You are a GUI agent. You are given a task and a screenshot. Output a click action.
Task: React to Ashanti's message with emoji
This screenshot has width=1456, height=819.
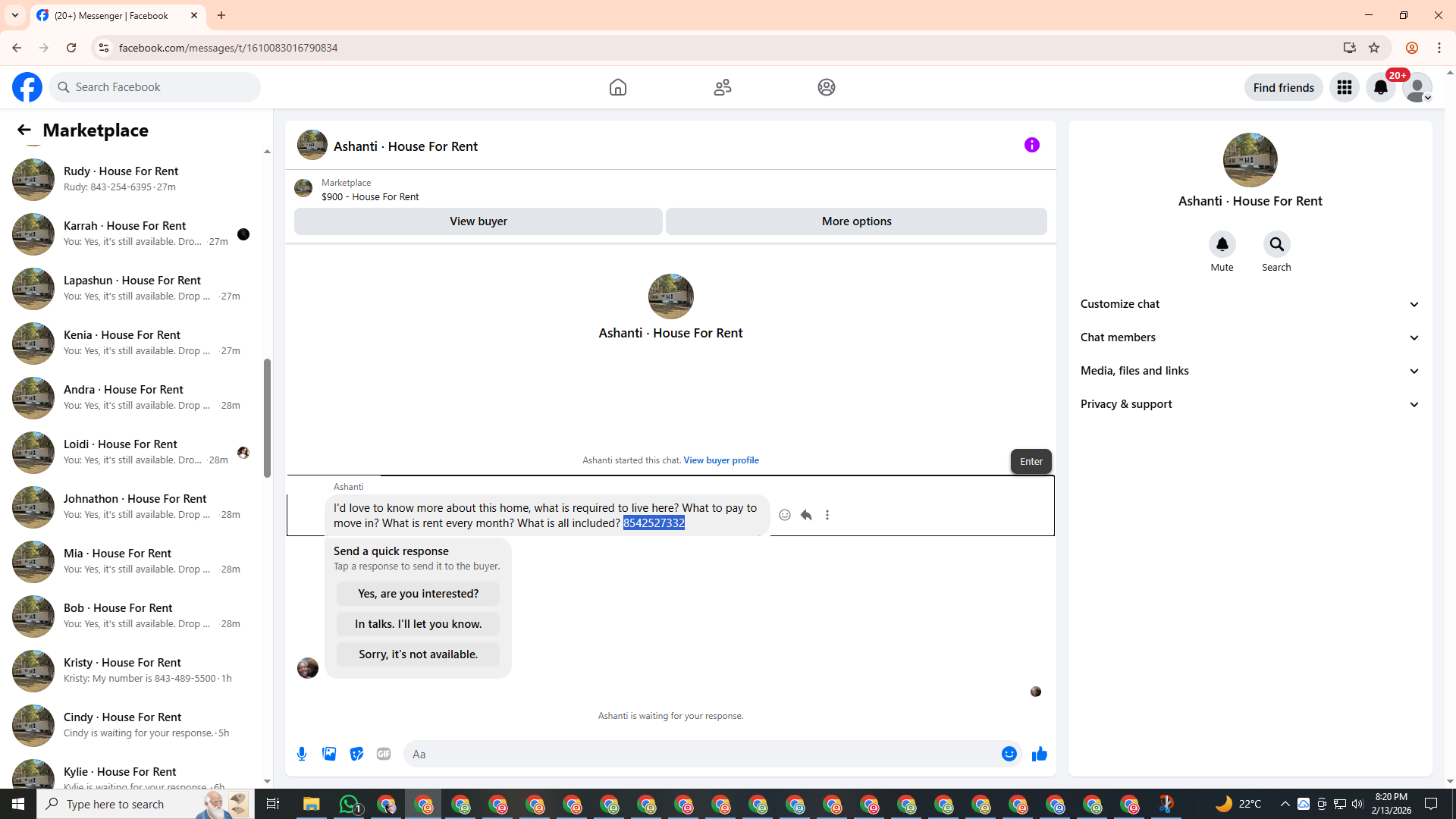[x=785, y=515]
